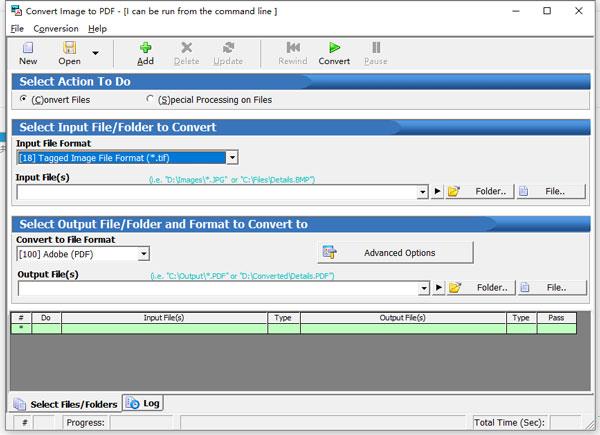Click the play arrow beside Input File(s)
This screenshot has height=435, width=600.
437,191
